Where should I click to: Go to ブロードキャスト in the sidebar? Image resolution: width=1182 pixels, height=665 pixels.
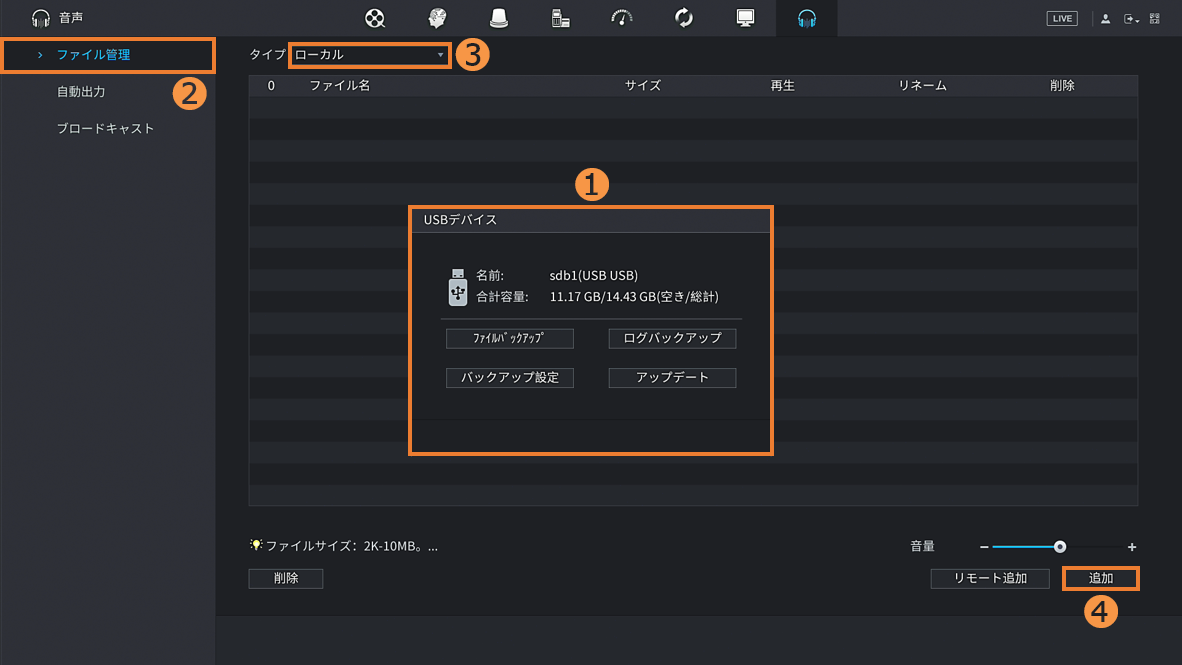pyautogui.click(x=105, y=129)
